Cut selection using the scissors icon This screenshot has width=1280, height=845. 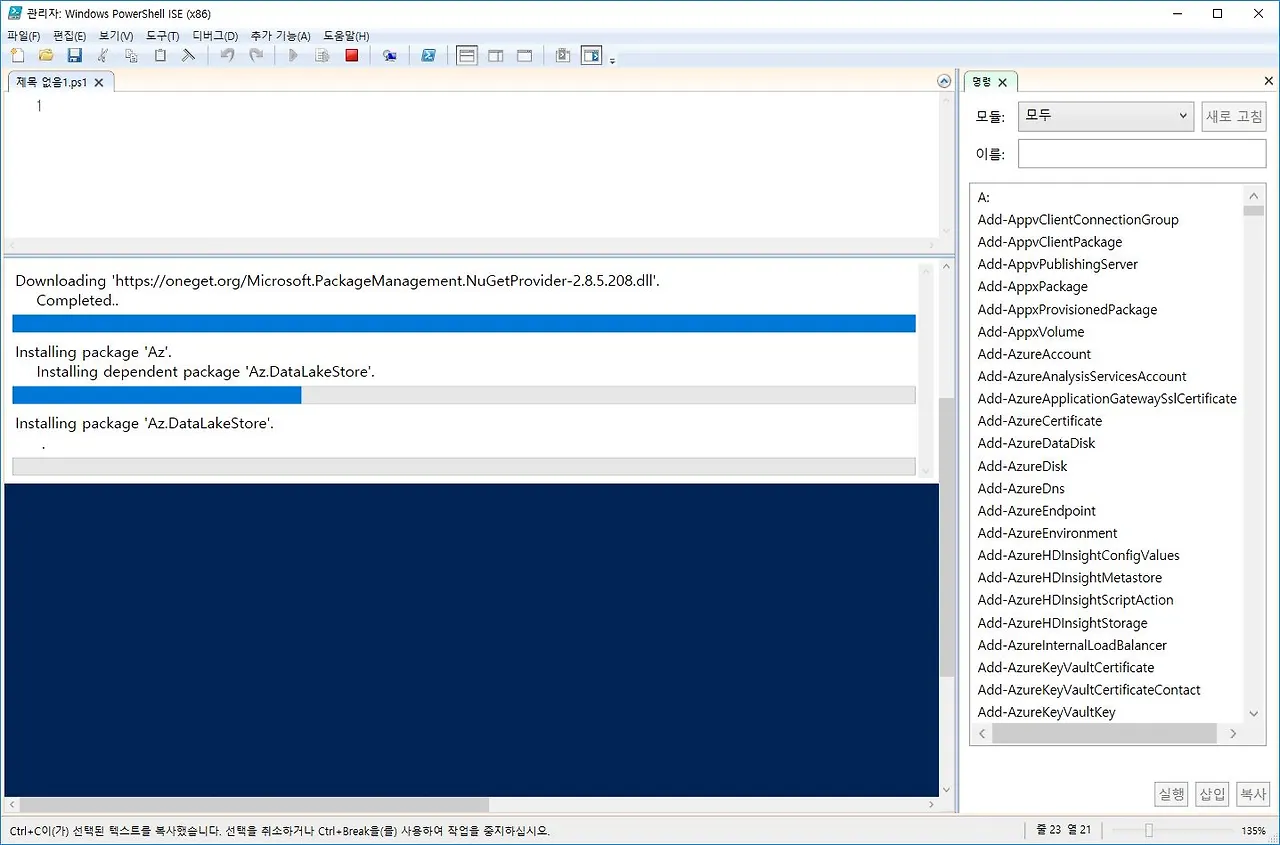click(x=102, y=56)
